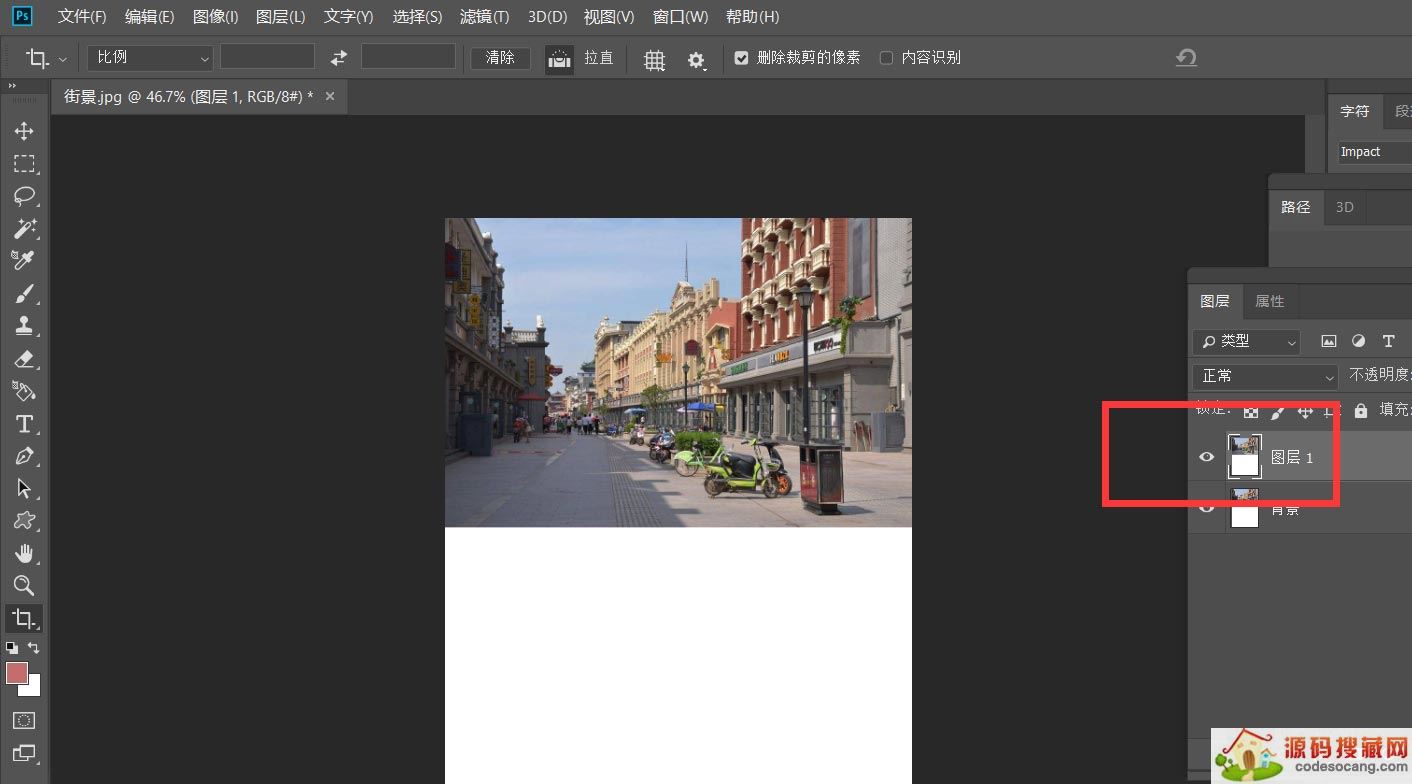
Task: Select the Eraser tool
Action: pos(24,359)
